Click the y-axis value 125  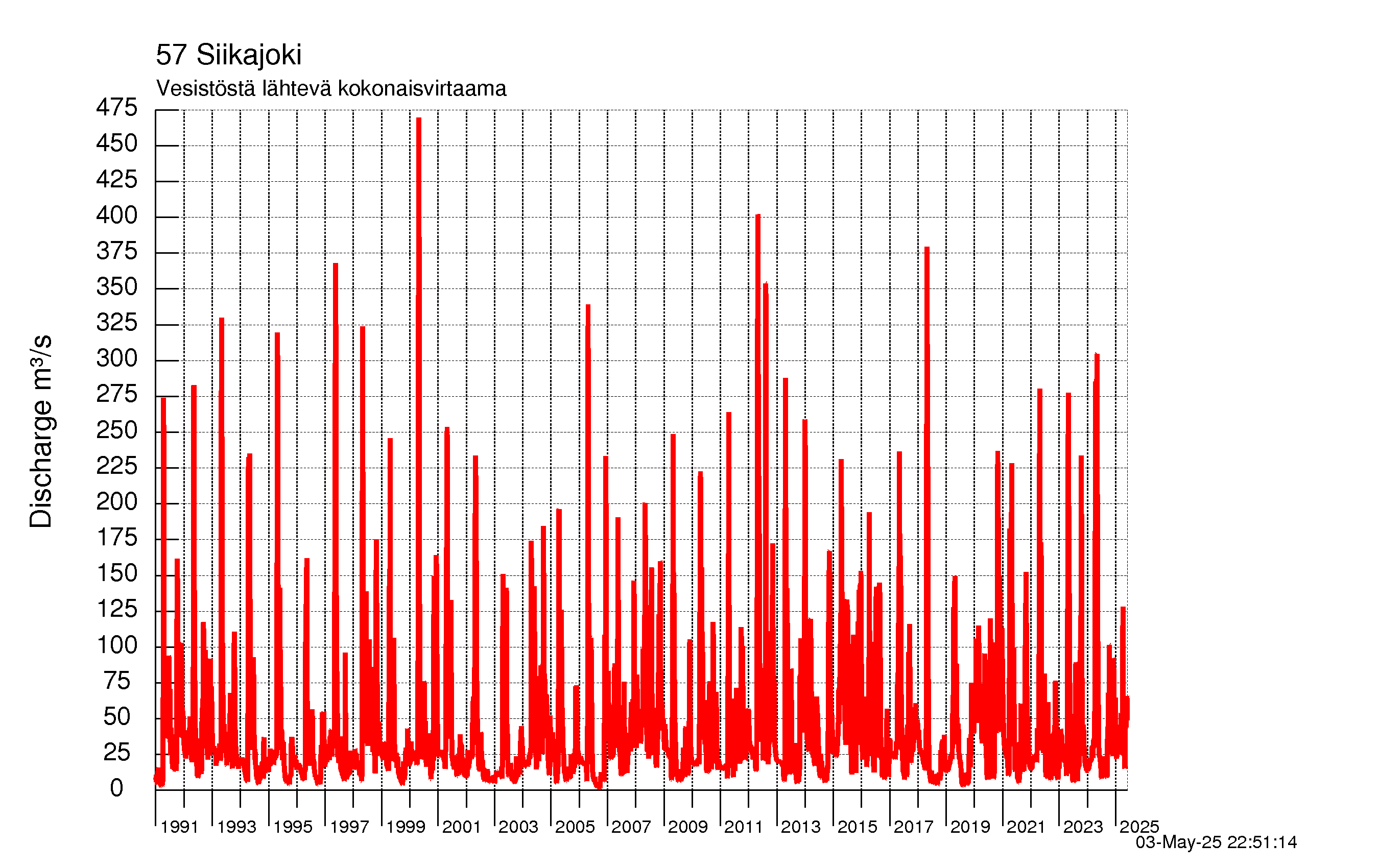[117, 609]
